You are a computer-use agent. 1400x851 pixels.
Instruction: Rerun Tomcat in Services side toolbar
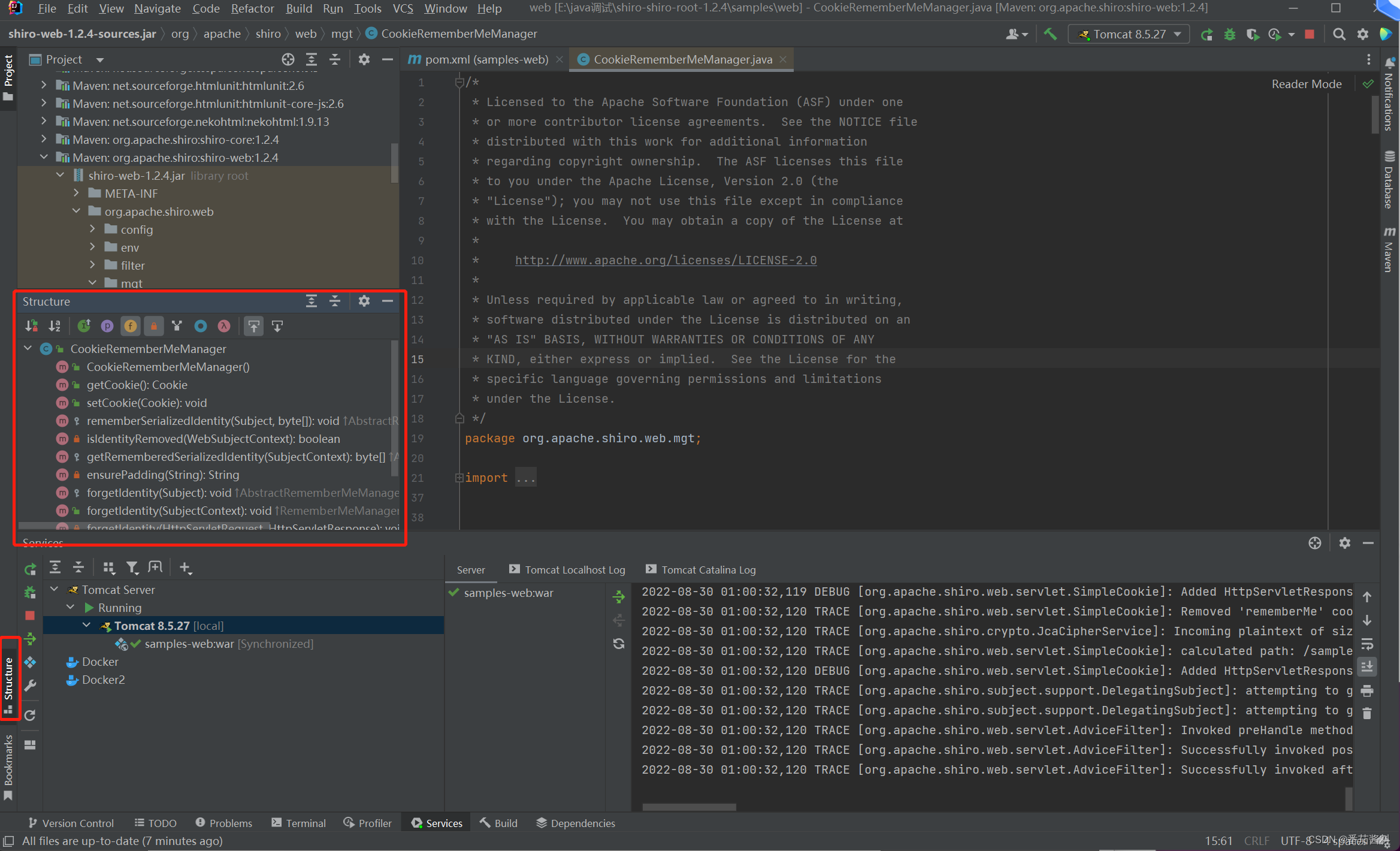tap(30, 569)
